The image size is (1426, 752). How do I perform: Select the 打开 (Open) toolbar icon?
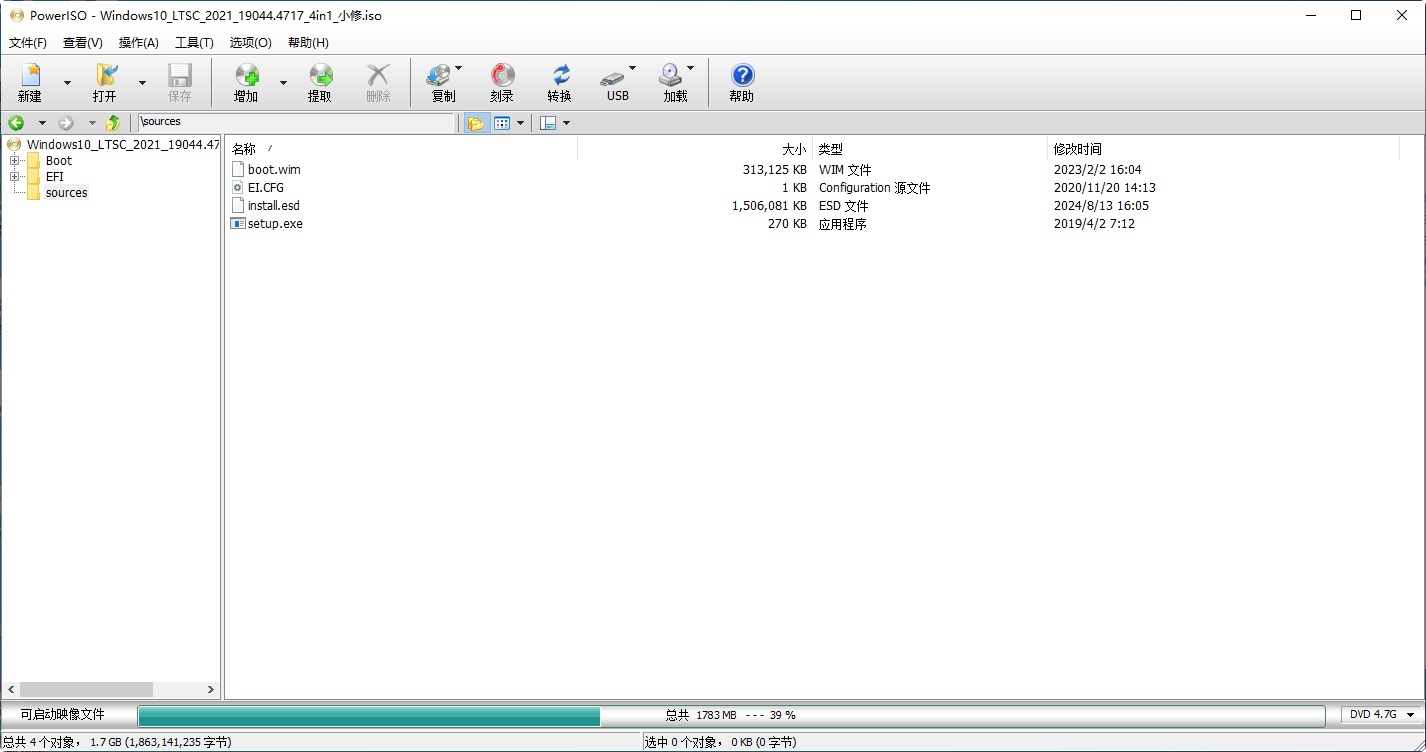[106, 80]
